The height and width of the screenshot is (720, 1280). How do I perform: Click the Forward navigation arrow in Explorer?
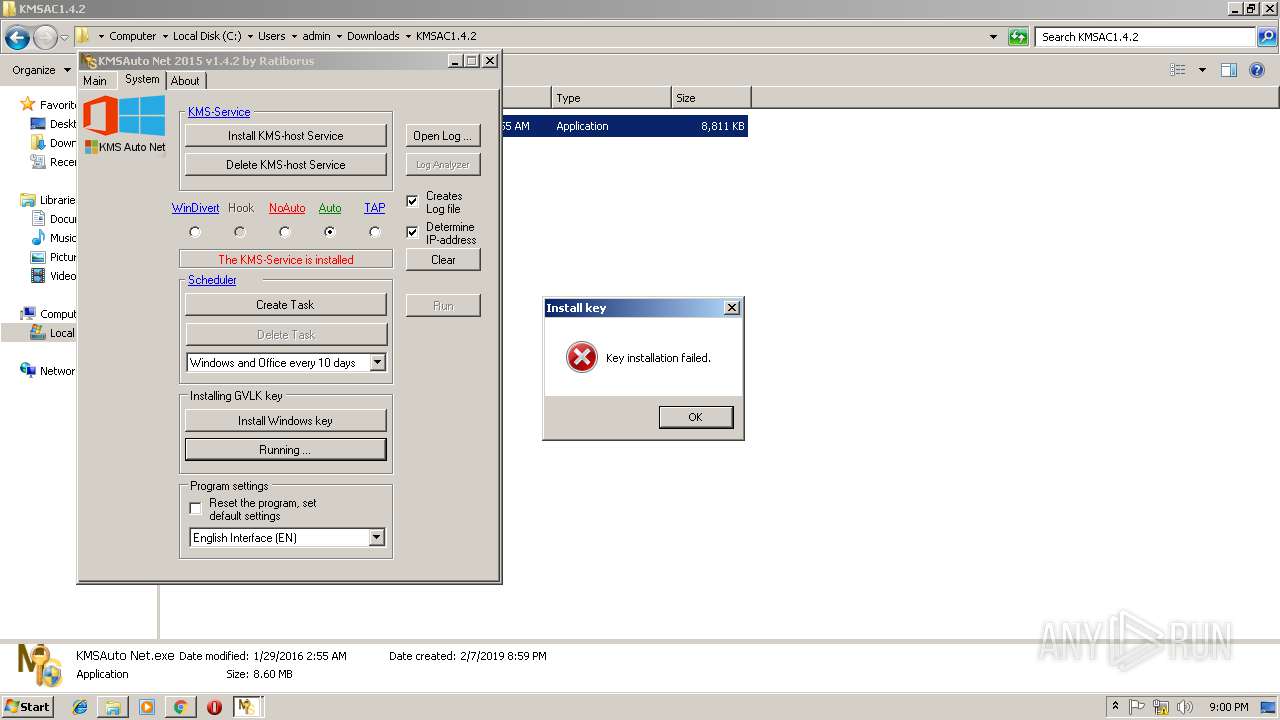pyautogui.click(x=45, y=38)
